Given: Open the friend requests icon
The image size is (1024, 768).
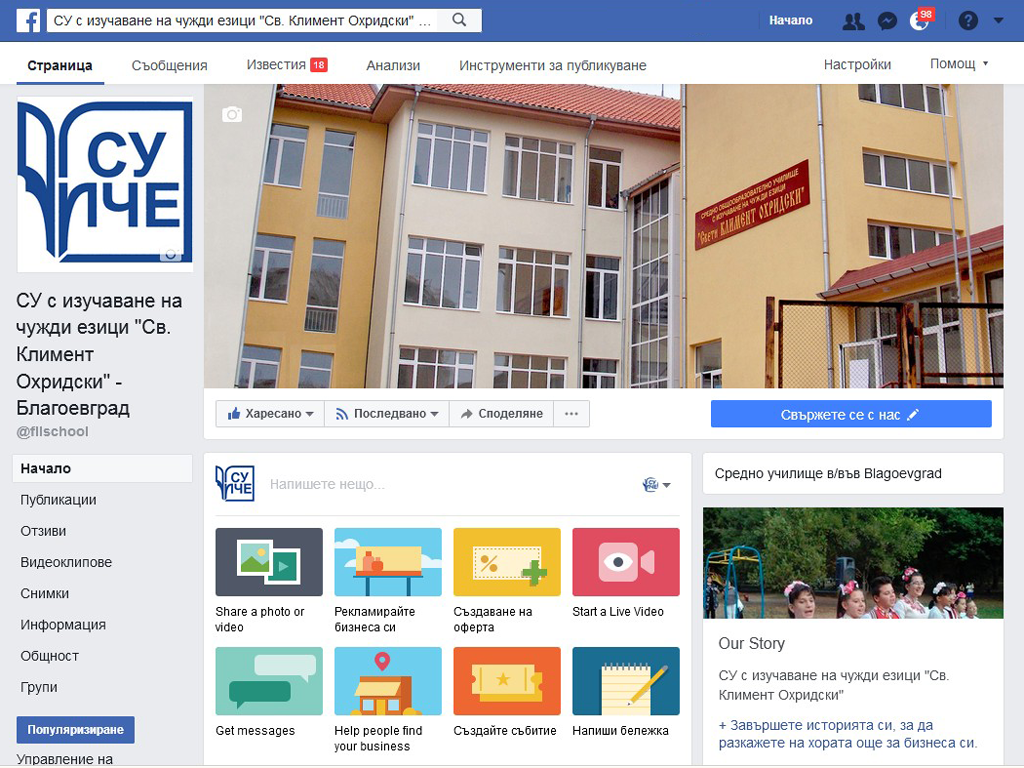Looking at the screenshot, I should [x=853, y=22].
